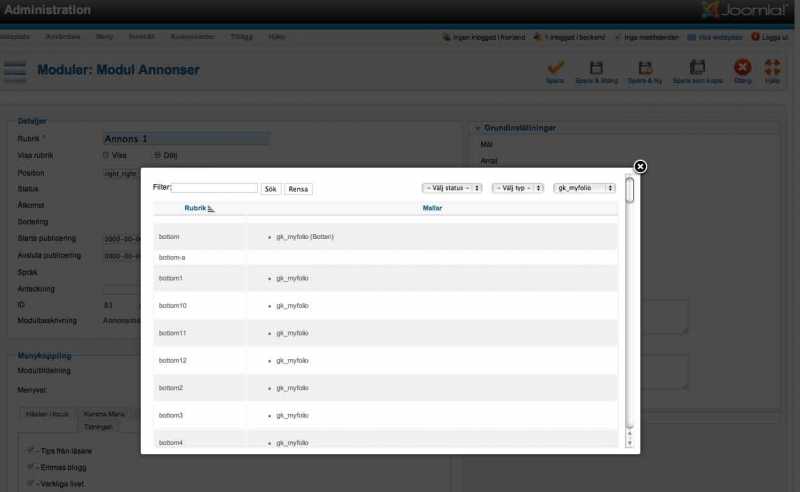
Task: Select the Visa radio for Visa rubrik
Action: click(106, 155)
